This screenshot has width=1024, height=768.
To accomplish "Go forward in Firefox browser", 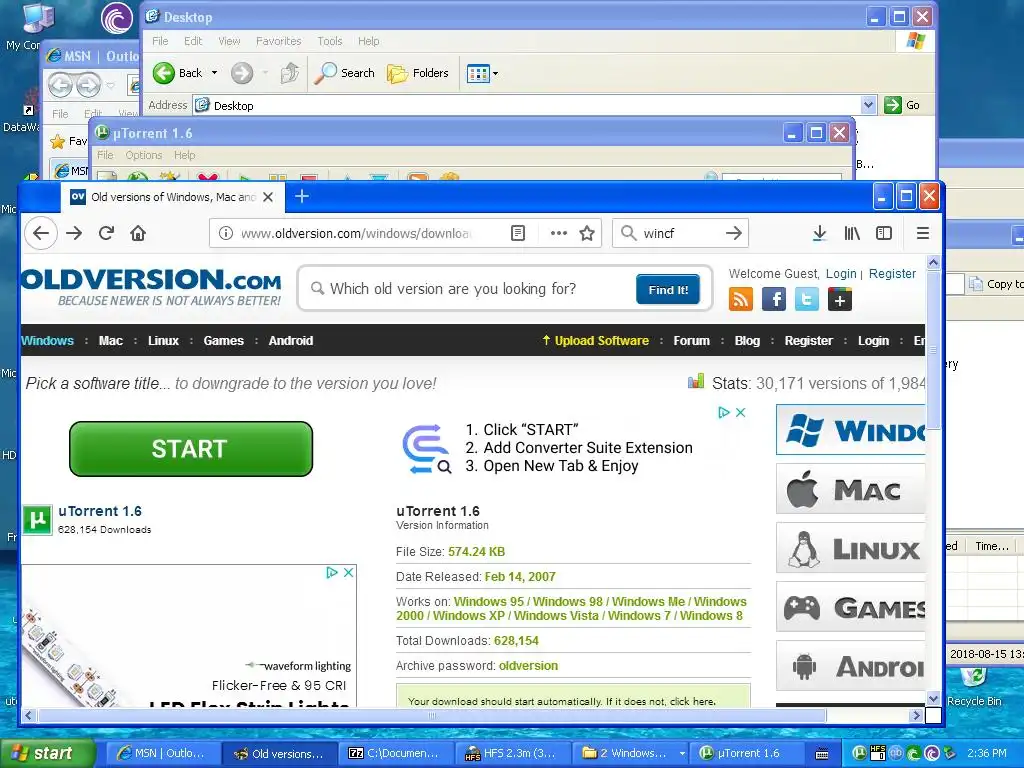I will point(74,233).
